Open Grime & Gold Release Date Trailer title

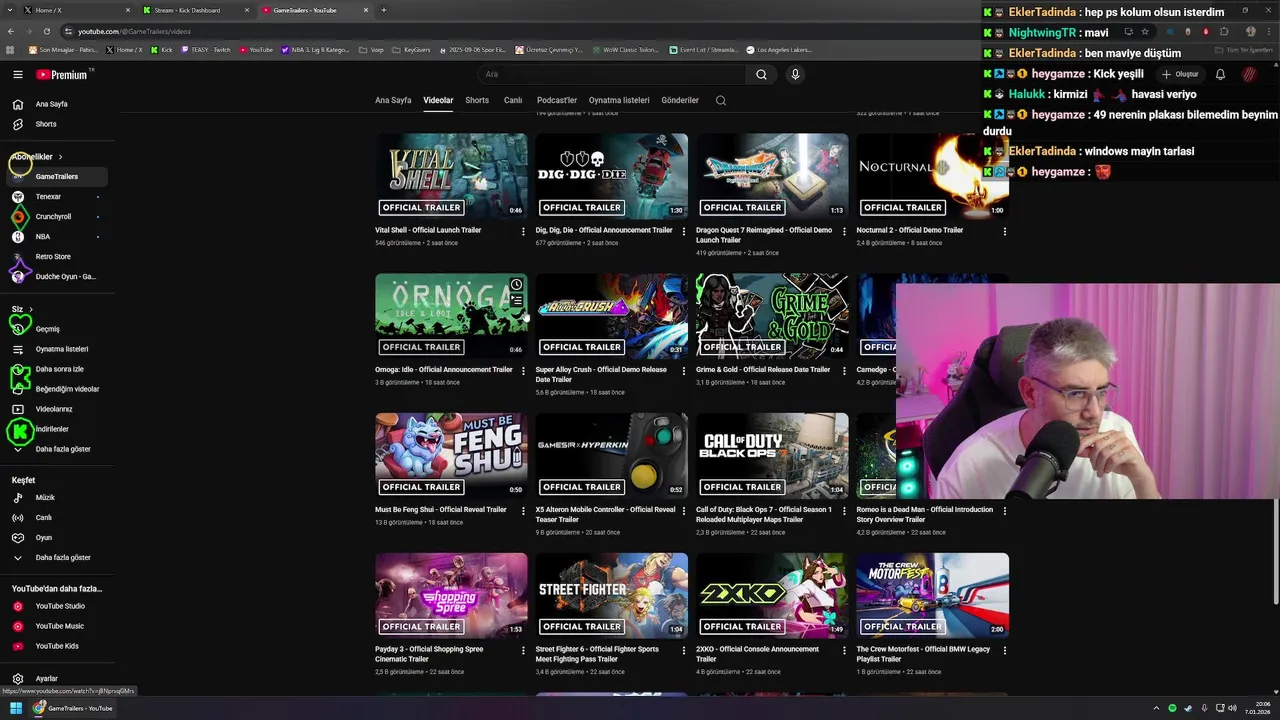pos(763,370)
